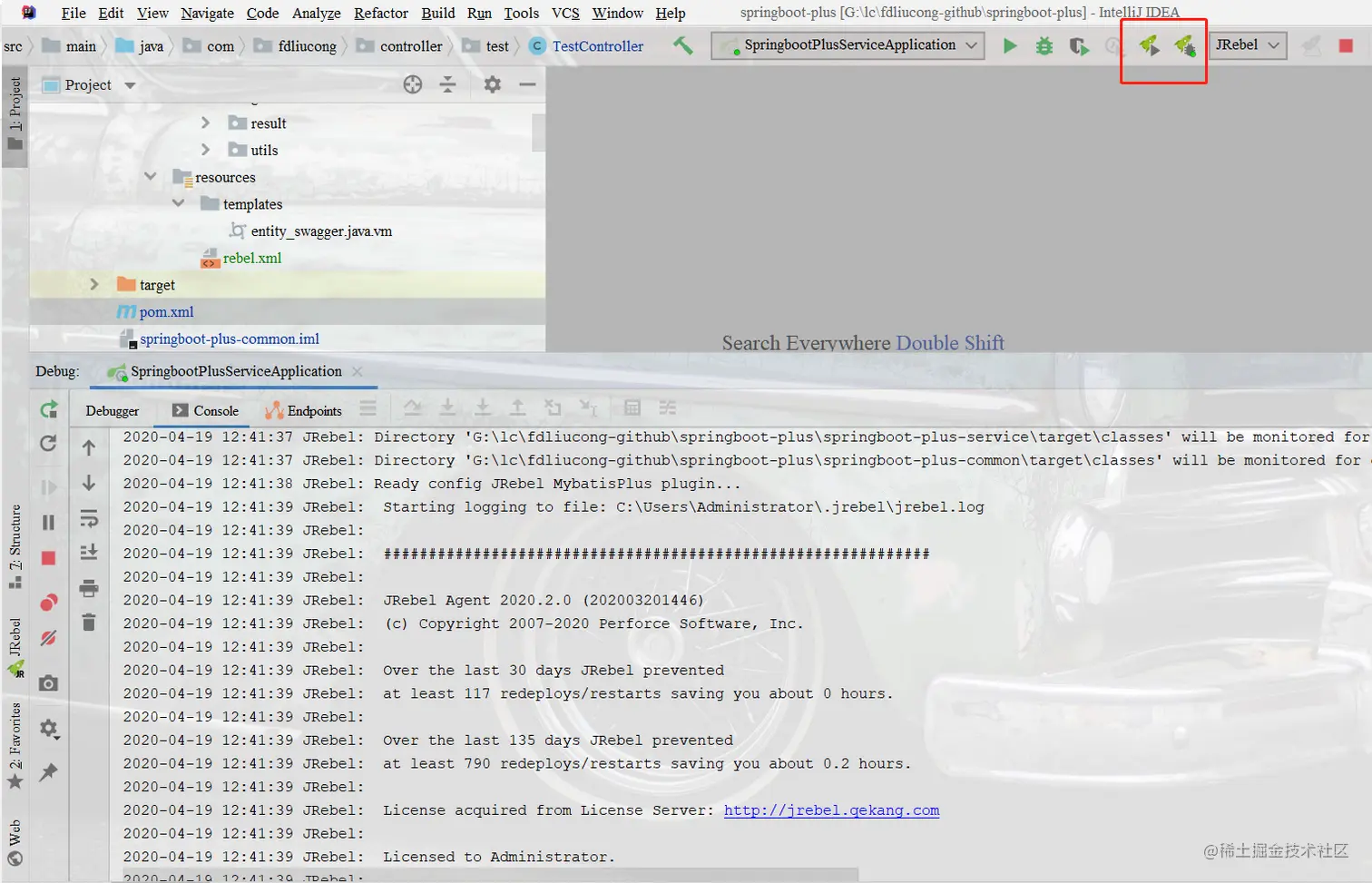Stop the debug session with red square in Debug sidebar
The image size is (1372, 883).
49,558
